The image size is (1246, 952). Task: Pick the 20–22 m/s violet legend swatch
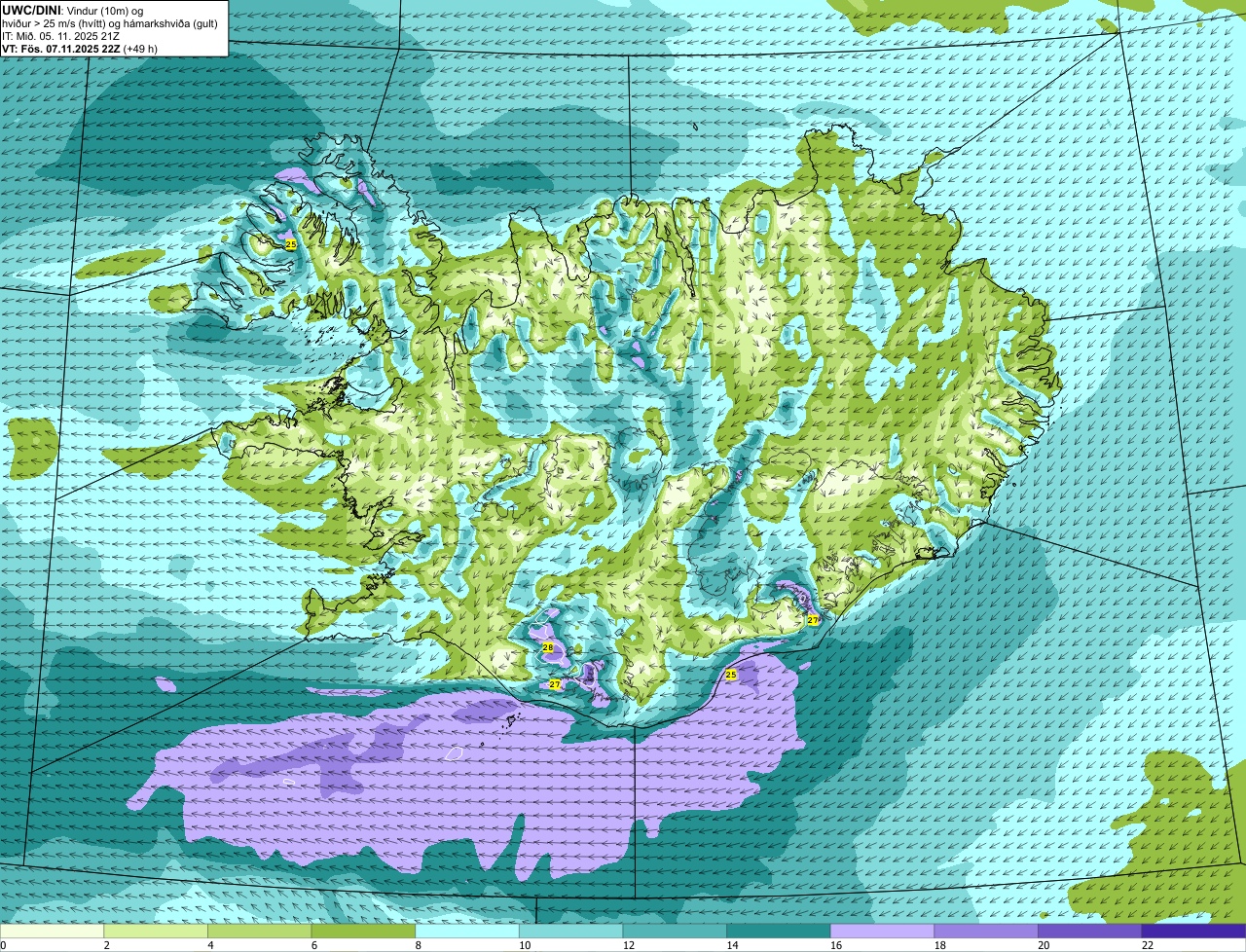[x=1090, y=932]
